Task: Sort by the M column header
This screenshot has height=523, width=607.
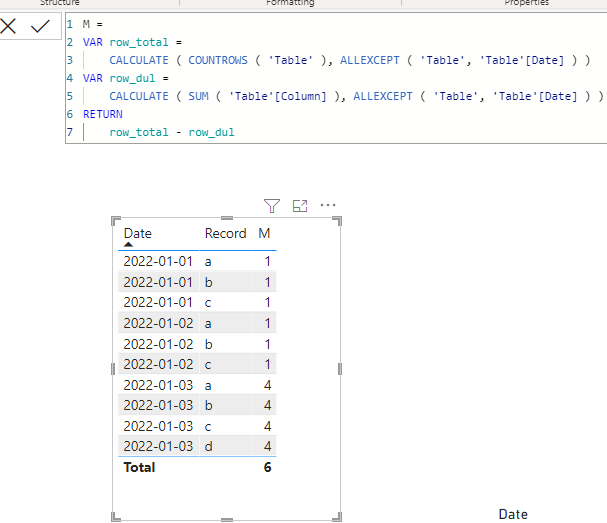Action: pos(264,233)
